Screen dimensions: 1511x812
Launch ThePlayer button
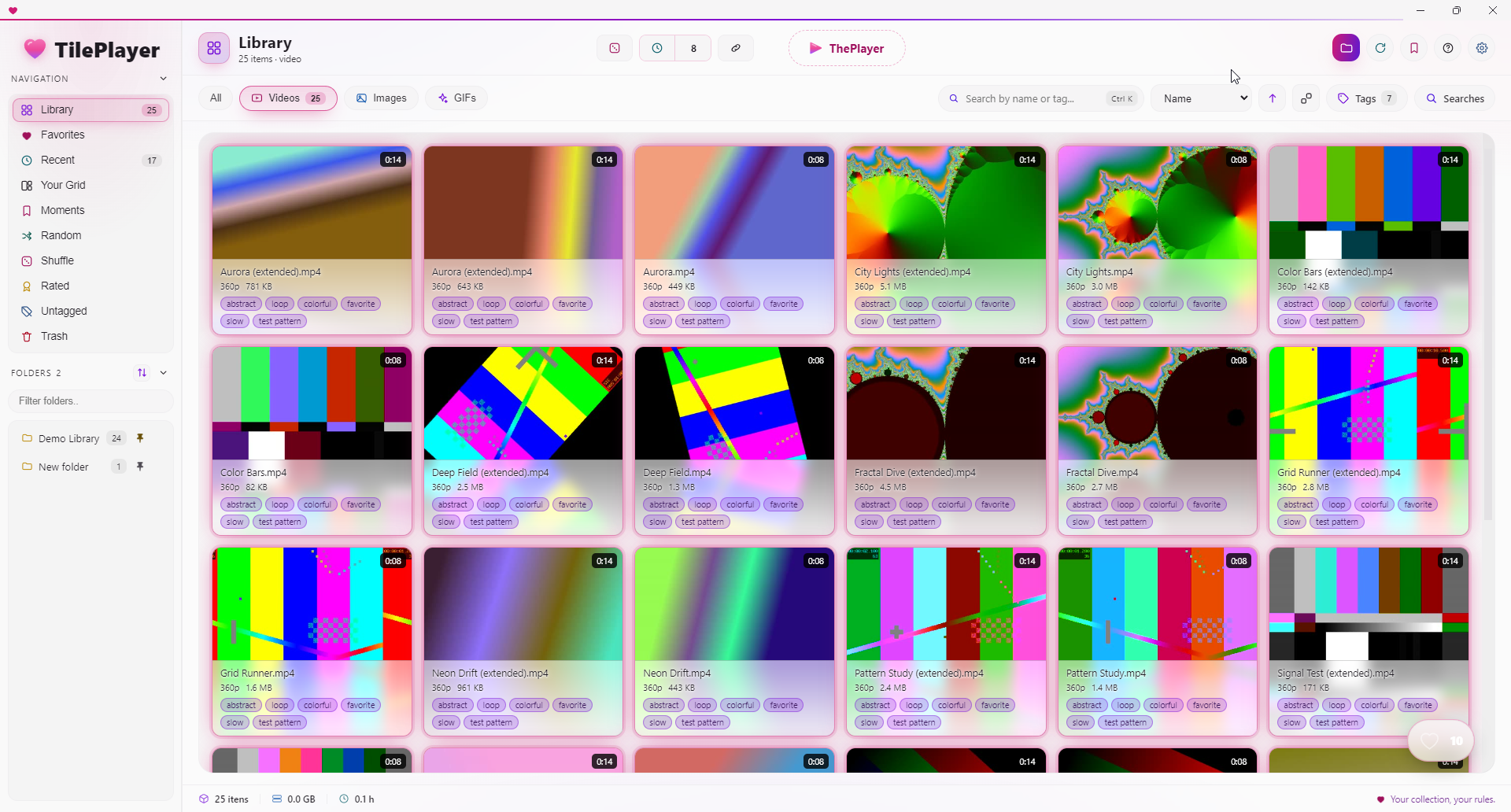(847, 48)
